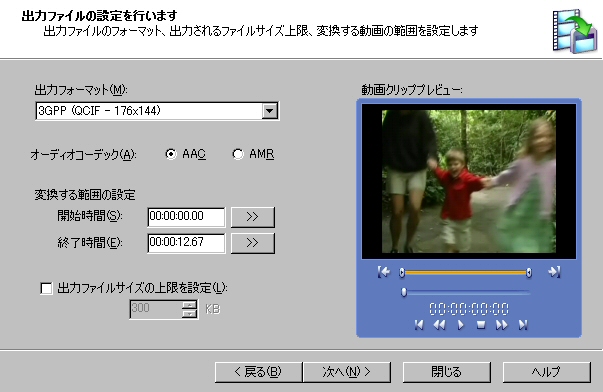603x392 pixels.
Task: Fast forward the preview clip
Action: [501, 325]
